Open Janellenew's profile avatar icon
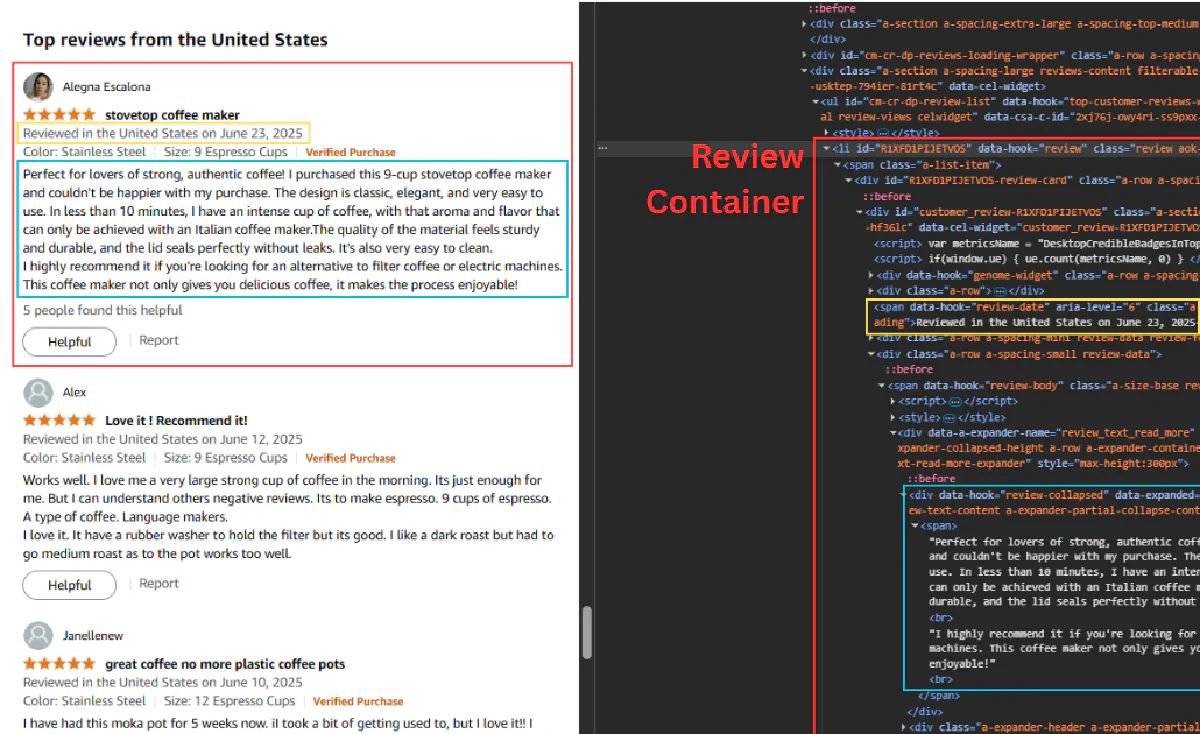Screen dimensions: 1200x734 tap(38, 635)
